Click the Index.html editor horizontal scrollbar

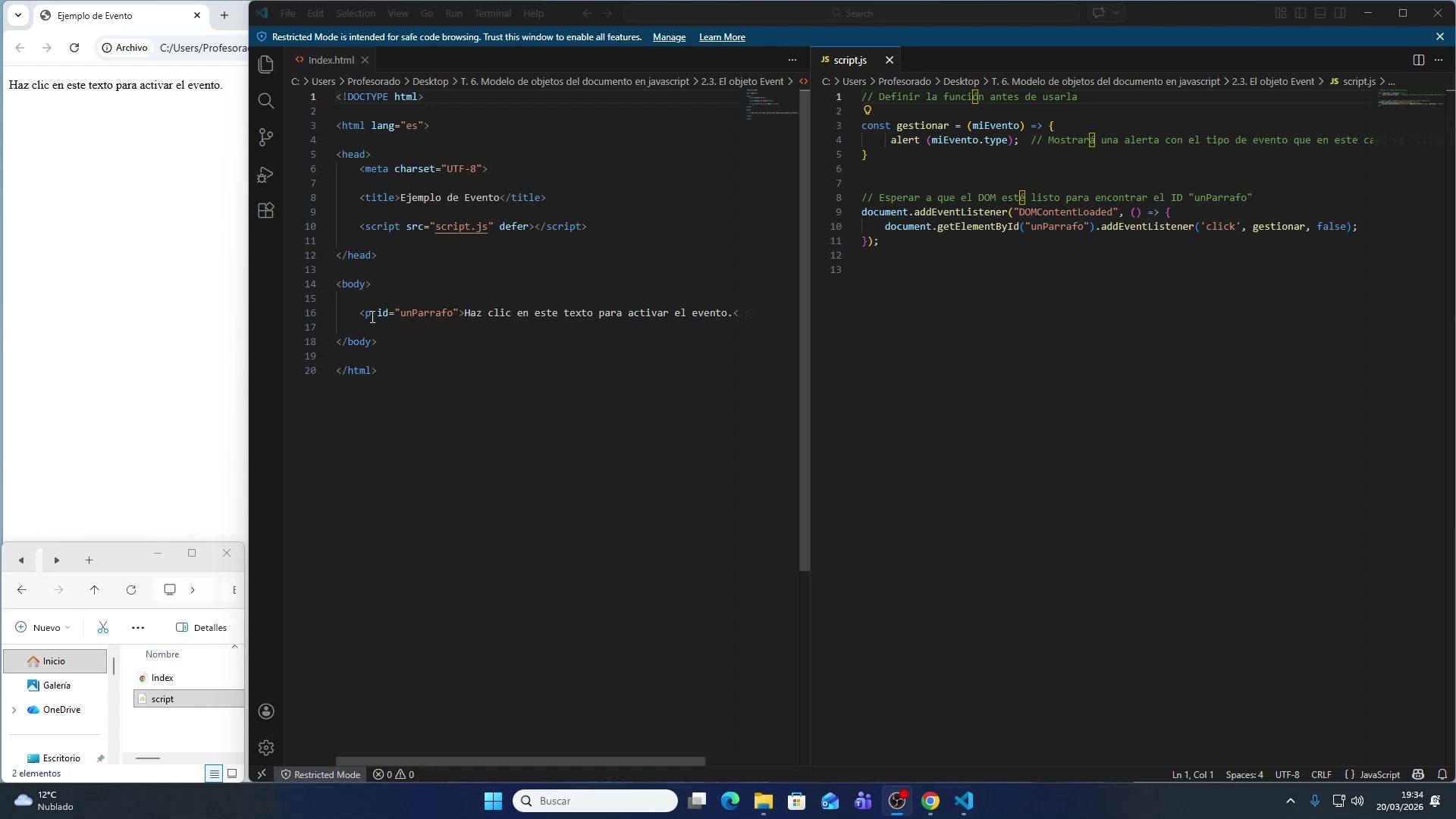pyautogui.click(x=520, y=761)
